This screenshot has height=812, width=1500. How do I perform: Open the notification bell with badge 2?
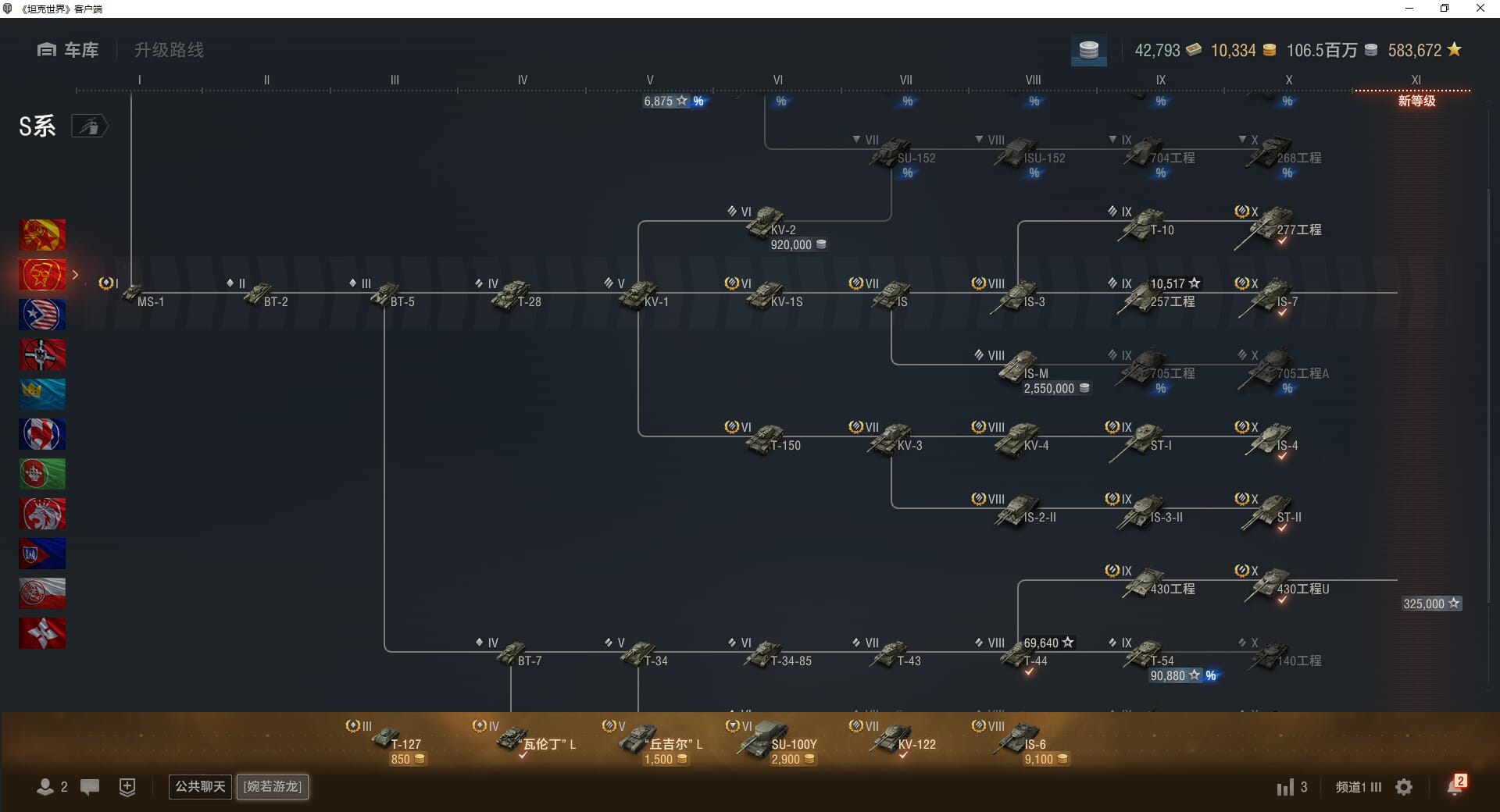[1455, 786]
